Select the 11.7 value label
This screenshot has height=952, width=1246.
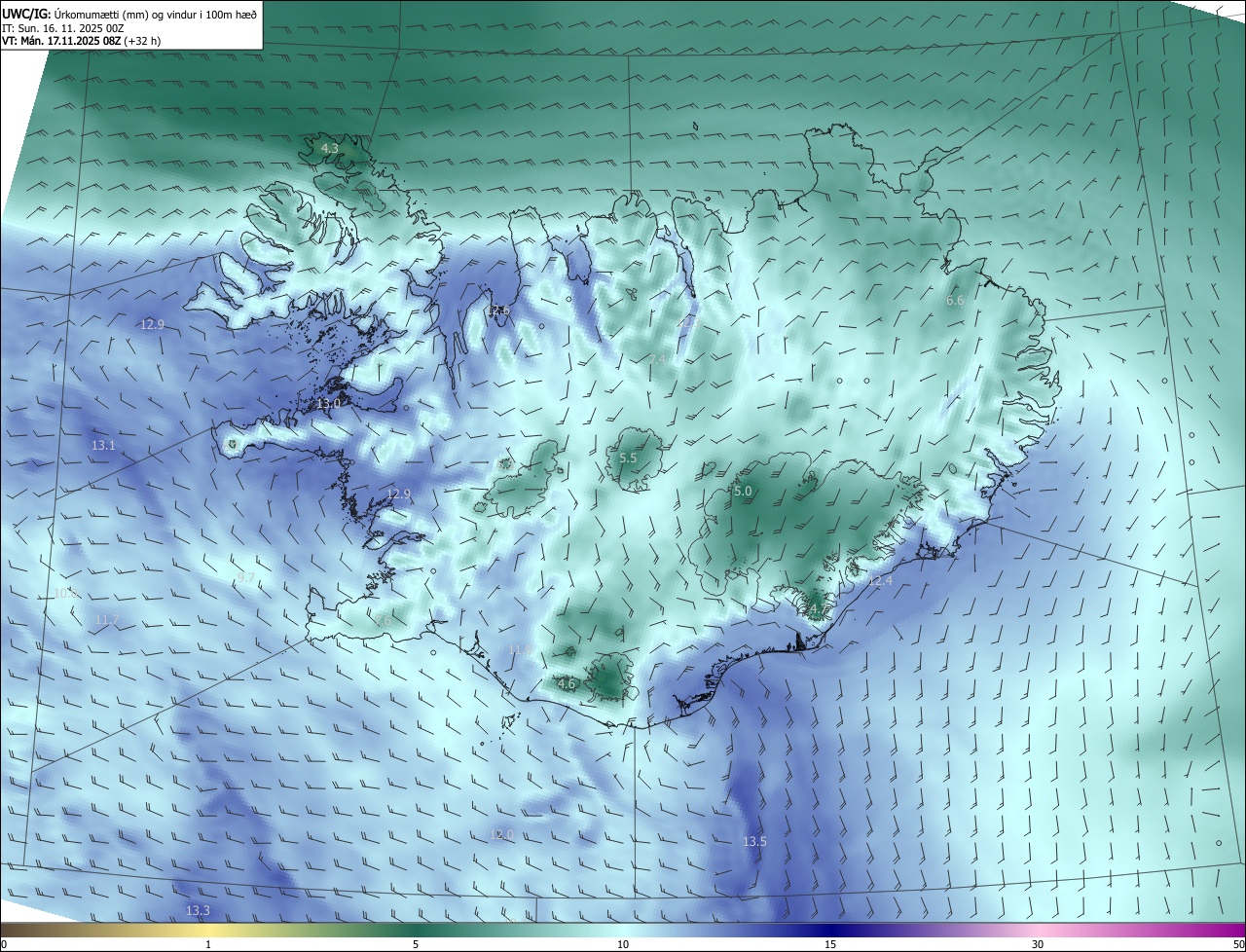(x=107, y=619)
